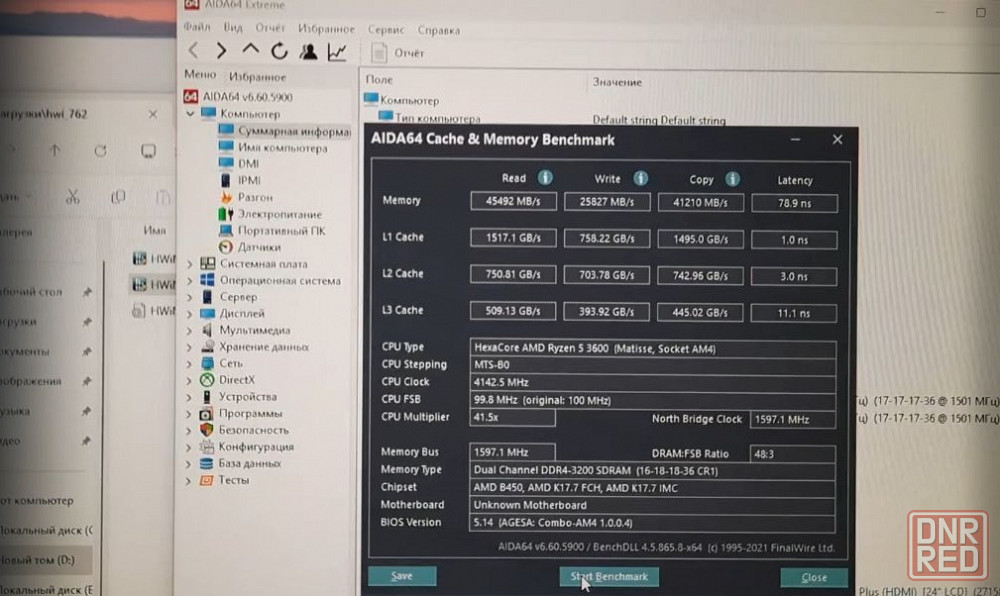Click the Конфигурация icon in tree
The image size is (1000, 596).
click(x=207, y=447)
